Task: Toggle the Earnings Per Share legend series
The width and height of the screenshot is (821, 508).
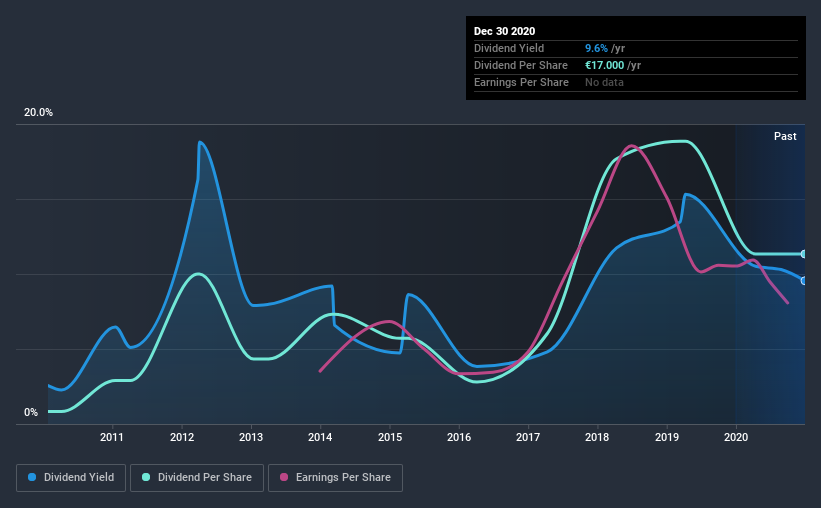Action: (x=335, y=478)
